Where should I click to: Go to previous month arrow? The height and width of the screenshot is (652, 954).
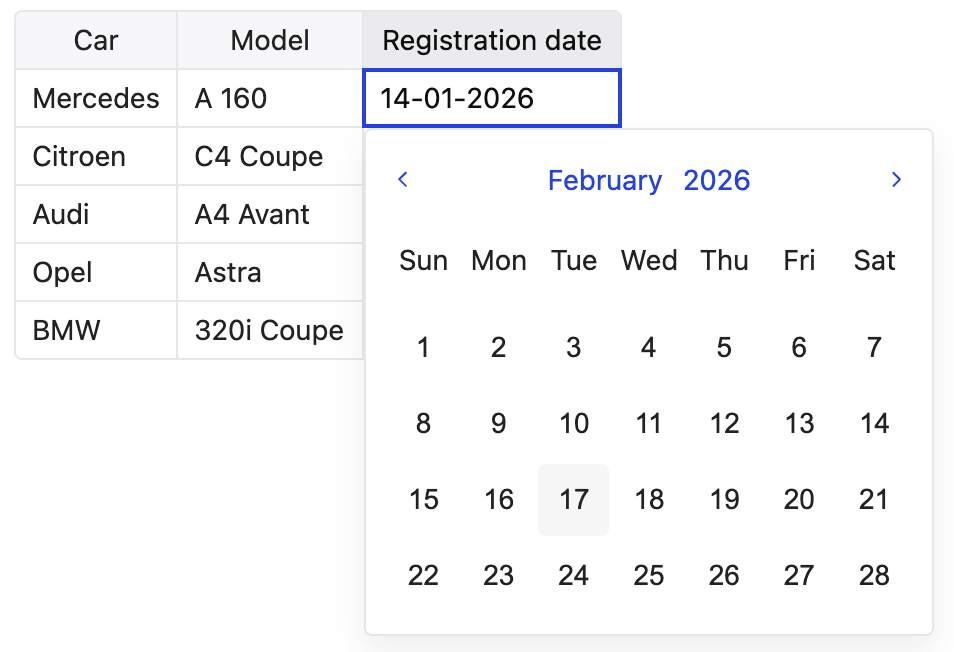click(x=403, y=180)
